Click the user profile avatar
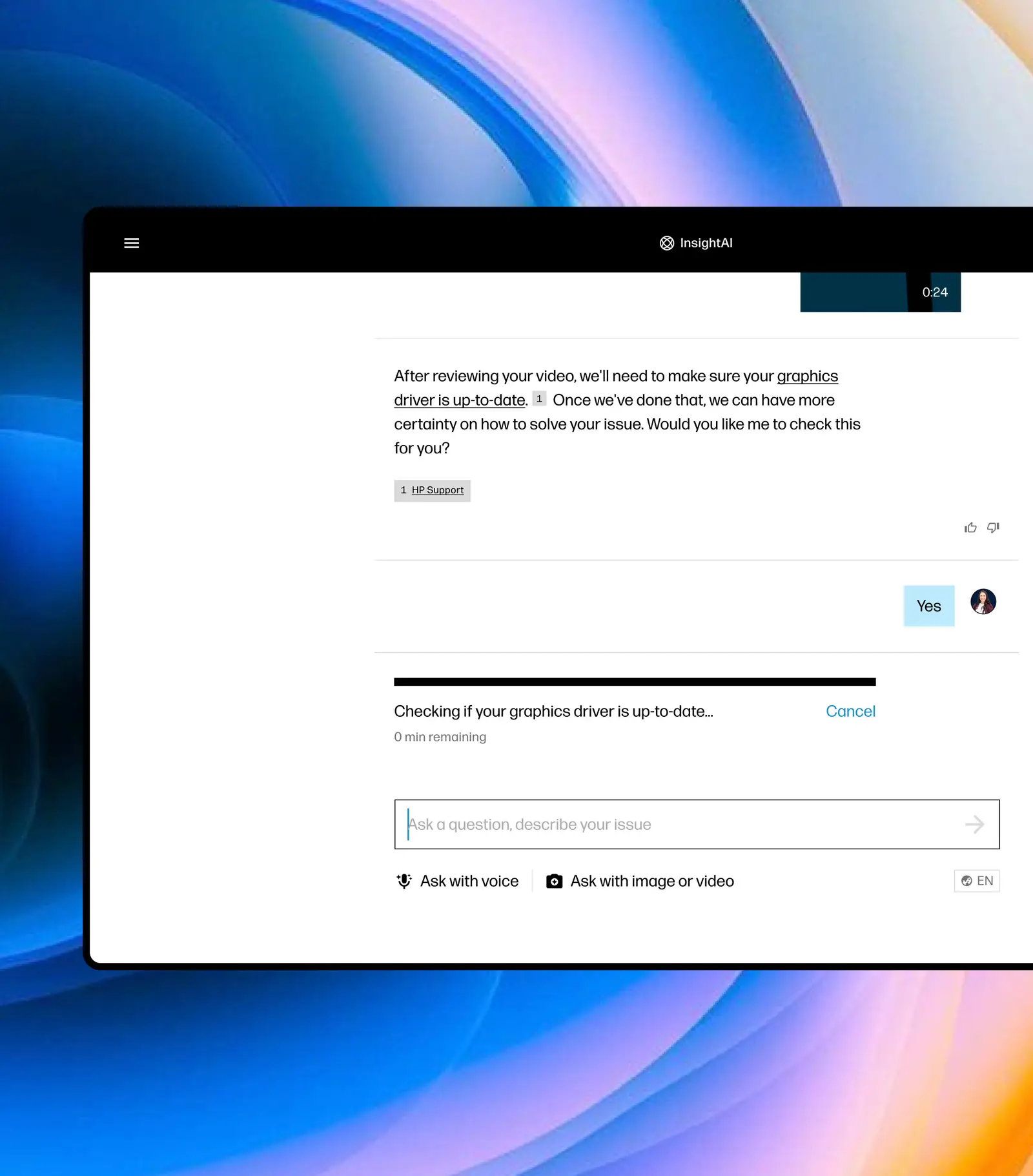The width and height of the screenshot is (1033, 1176). (983, 601)
